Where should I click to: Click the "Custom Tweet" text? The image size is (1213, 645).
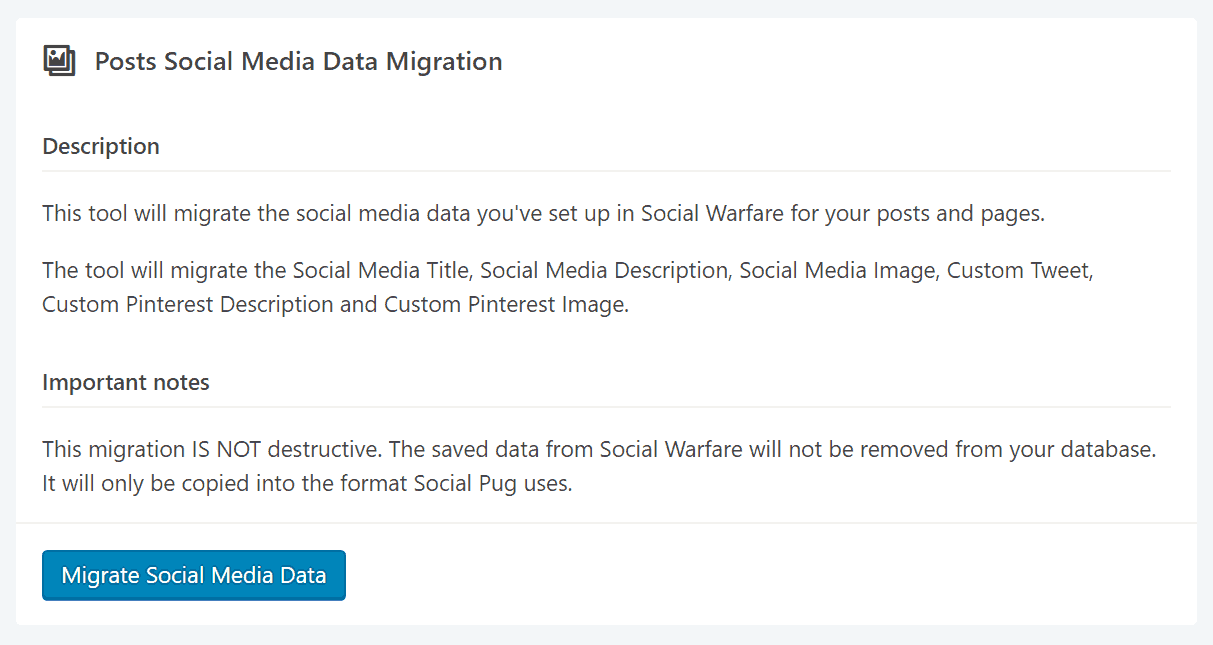click(x=1014, y=270)
